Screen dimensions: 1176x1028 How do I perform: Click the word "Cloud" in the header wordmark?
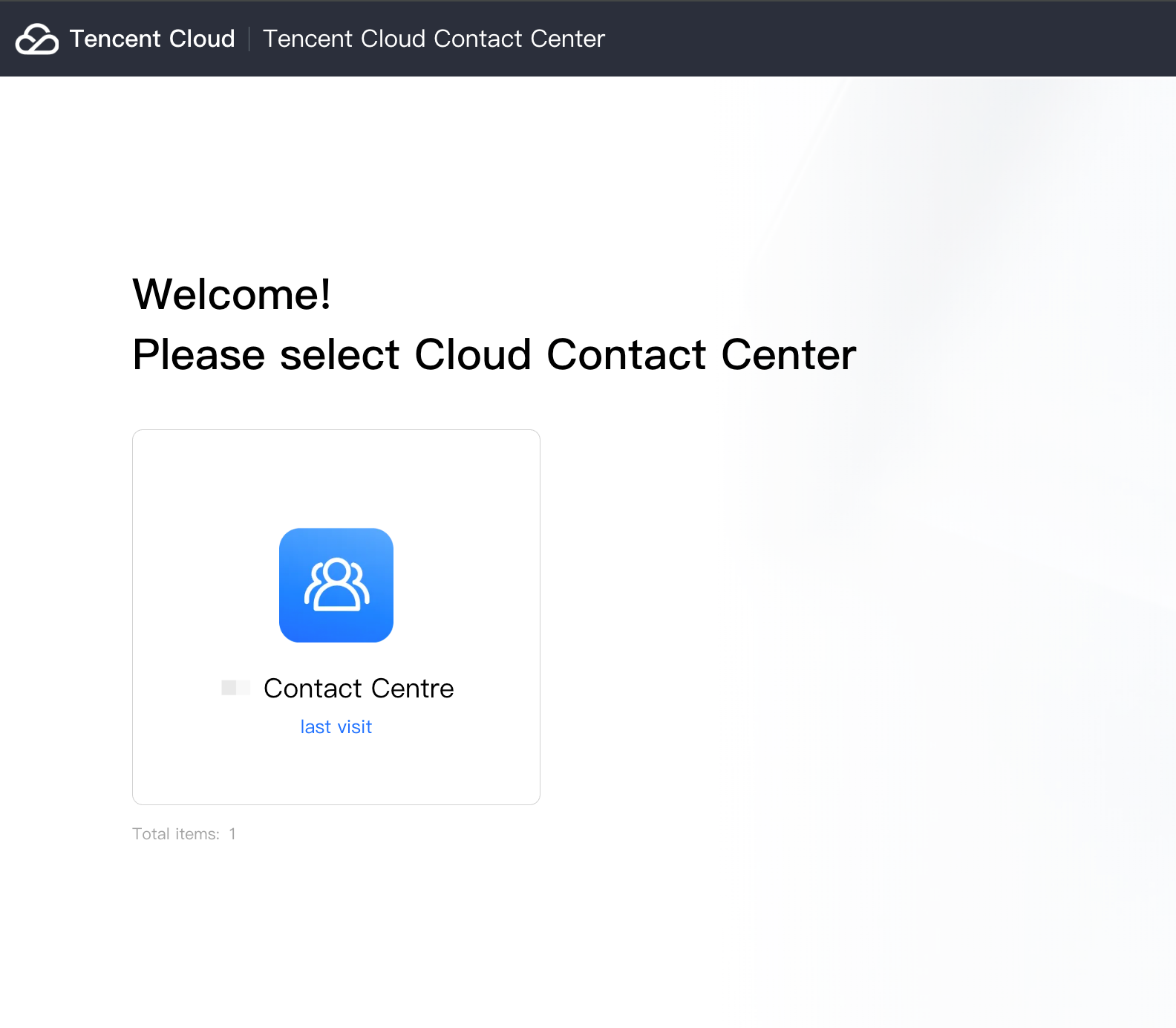(x=202, y=39)
